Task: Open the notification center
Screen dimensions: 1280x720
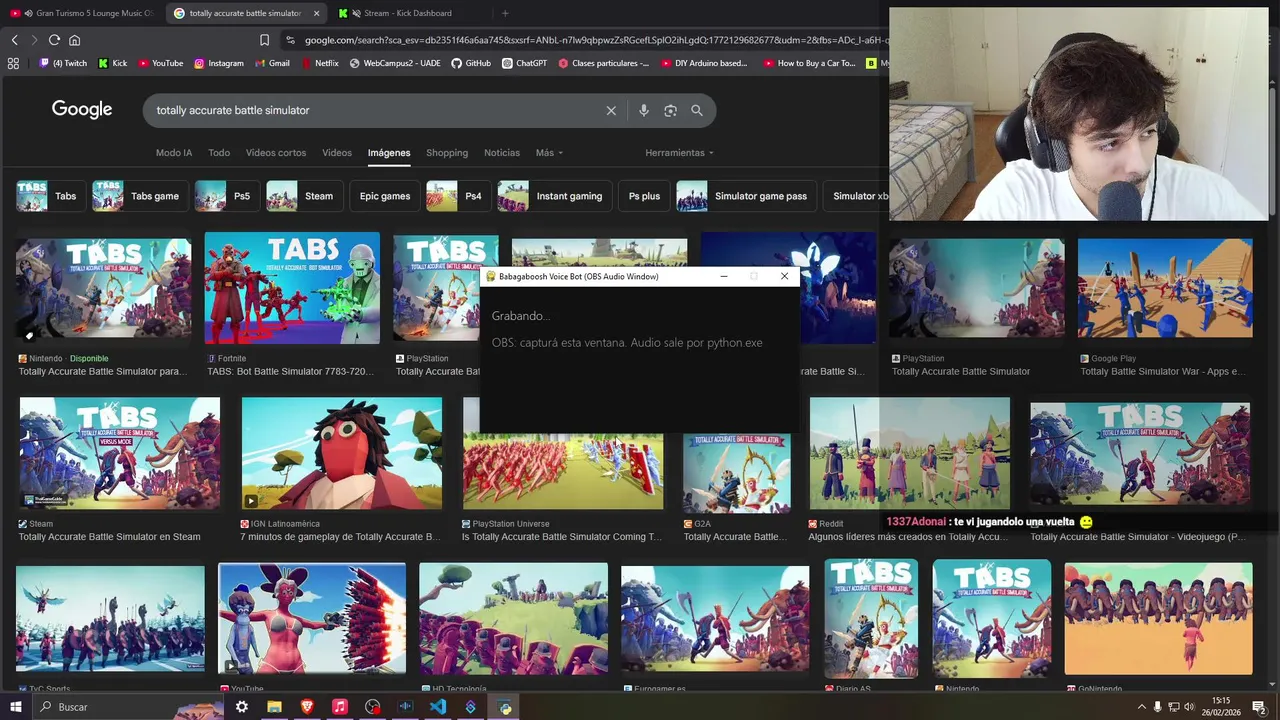Action: click(x=1259, y=707)
